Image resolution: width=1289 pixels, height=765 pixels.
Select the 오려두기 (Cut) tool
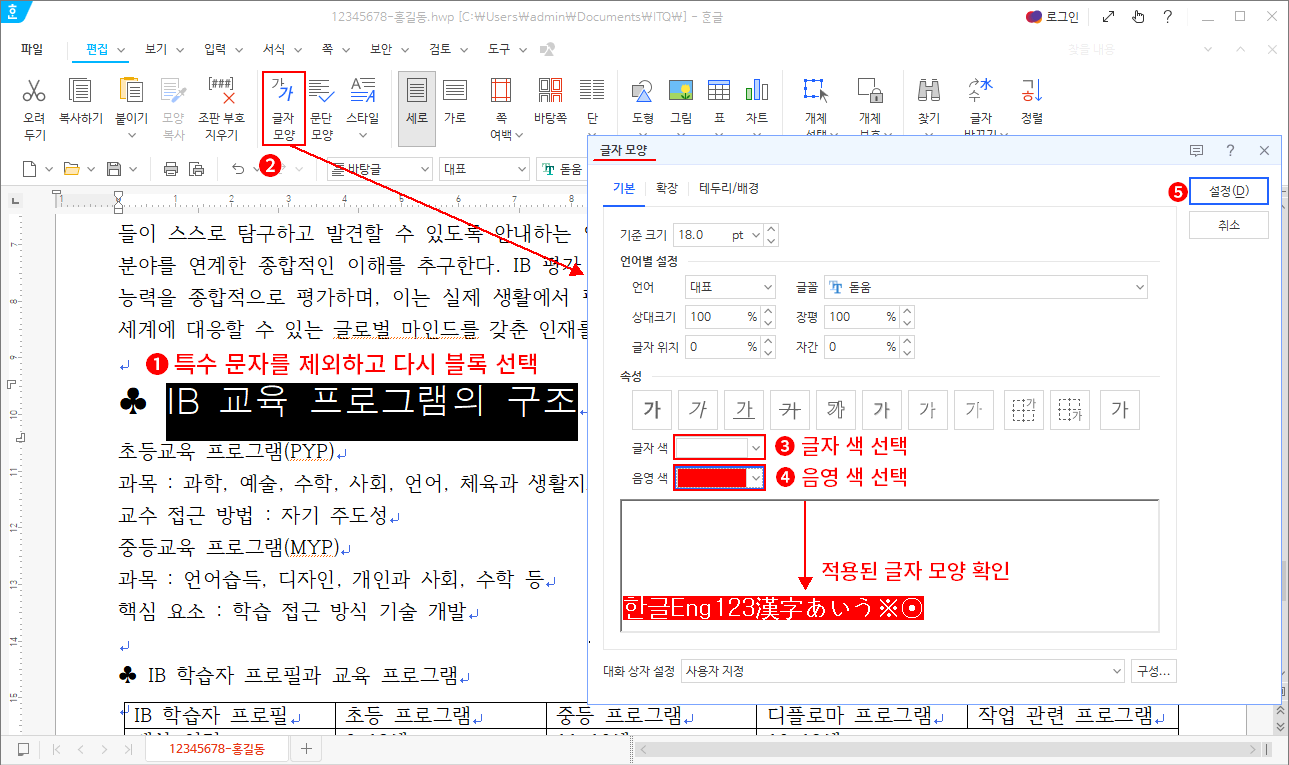tap(33, 100)
